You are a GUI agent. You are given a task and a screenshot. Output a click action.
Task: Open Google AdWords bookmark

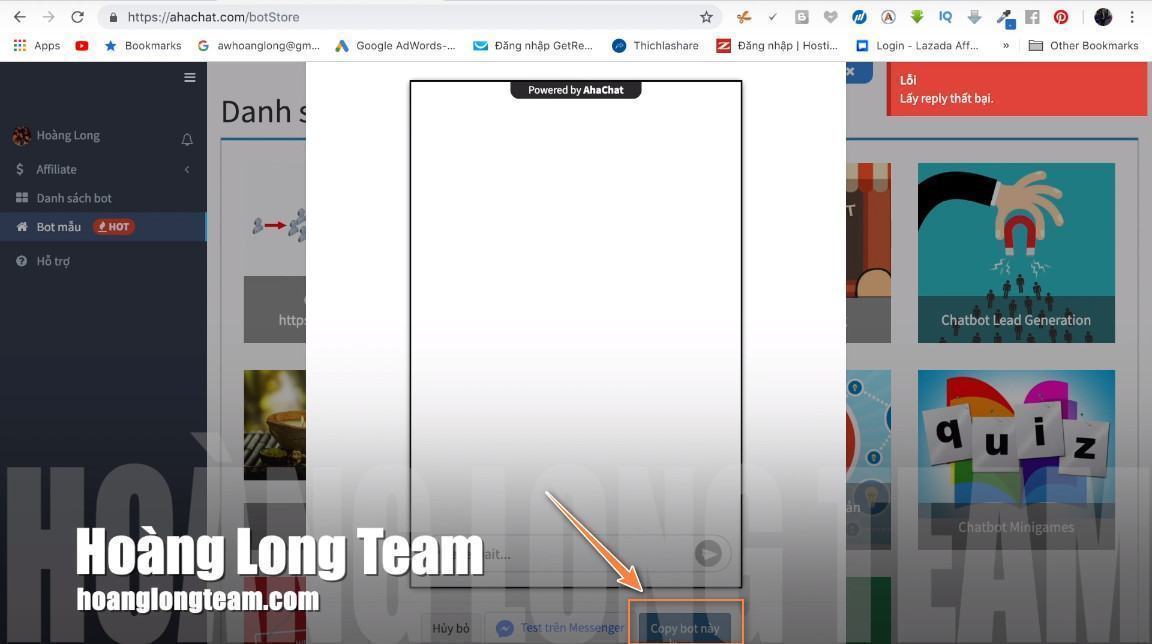coord(395,46)
